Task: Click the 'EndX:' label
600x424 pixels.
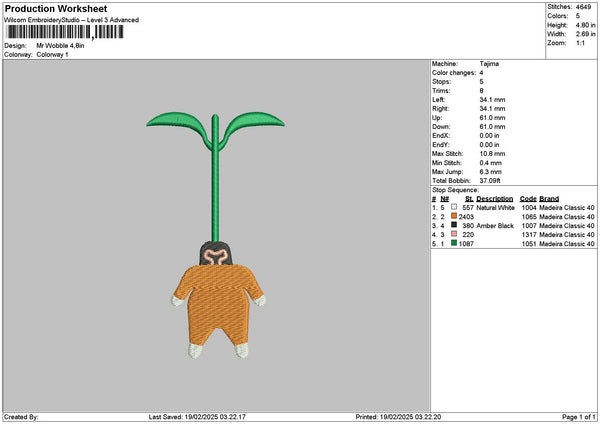Action: pos(441,136)
